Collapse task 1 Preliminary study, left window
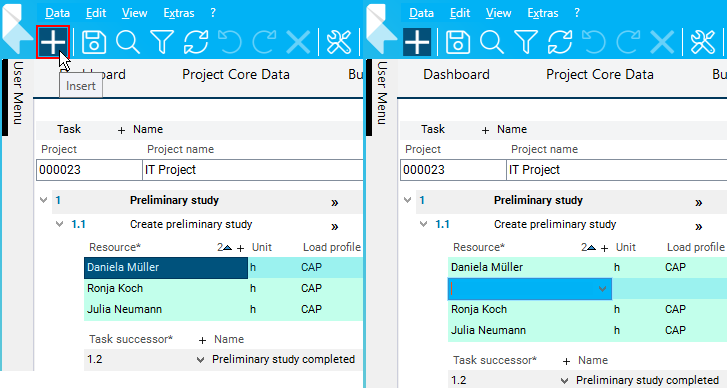728x388 pixels. (44, 200)
